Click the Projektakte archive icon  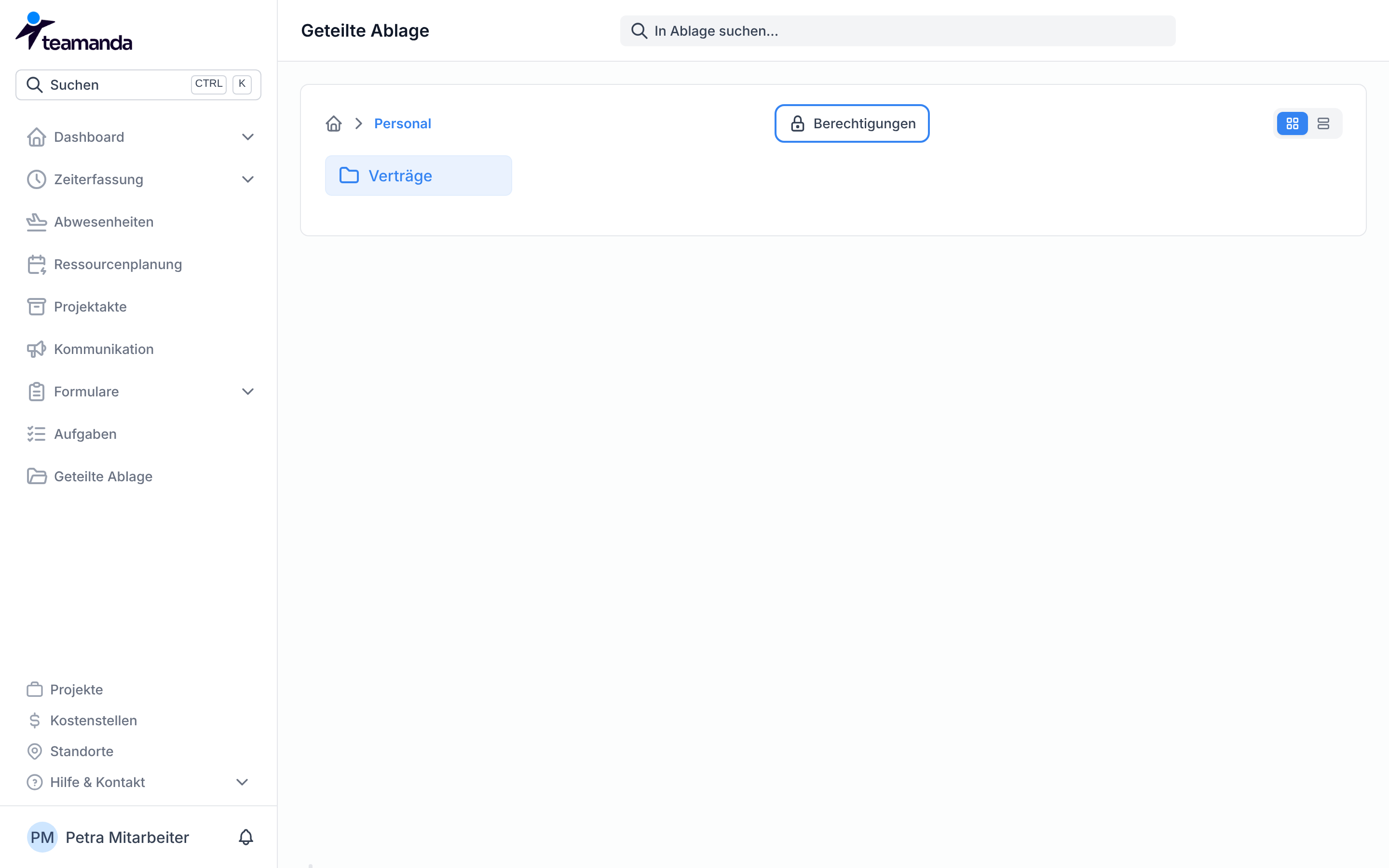tap(36, 307)
